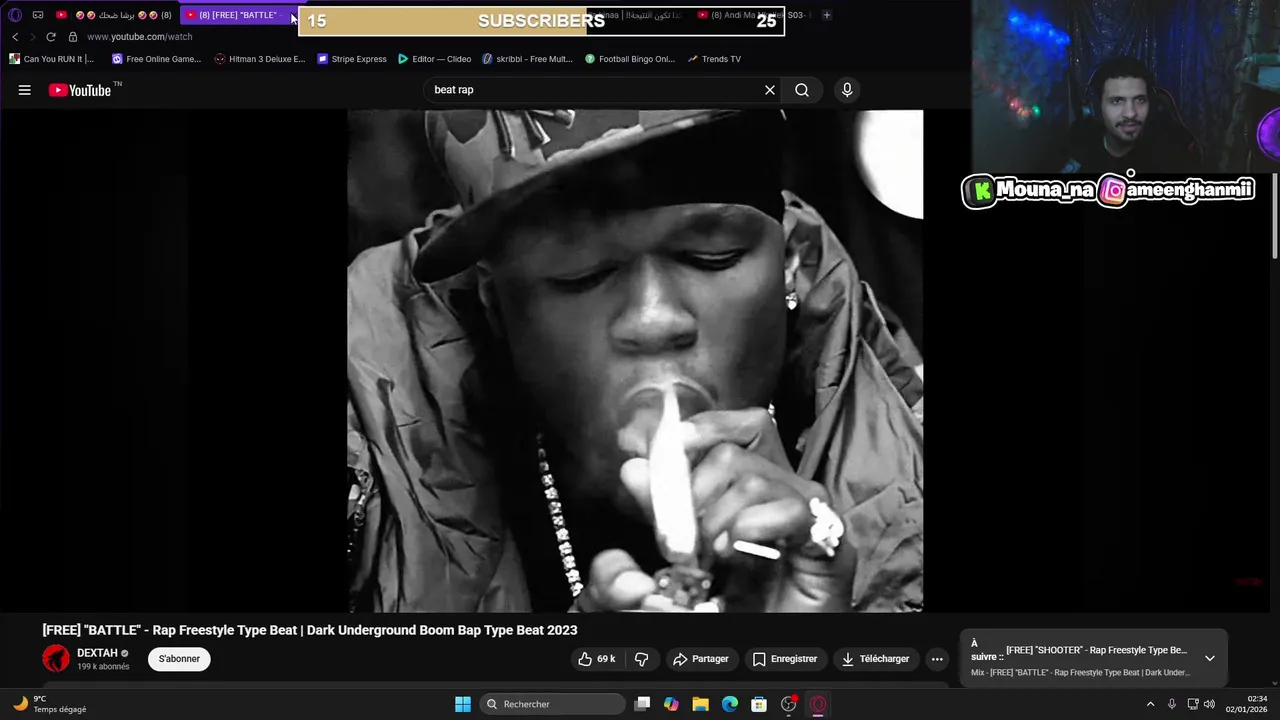Open the tab islands workspace icon
This screenshot has height=720, width=1280.
(38, 15)
